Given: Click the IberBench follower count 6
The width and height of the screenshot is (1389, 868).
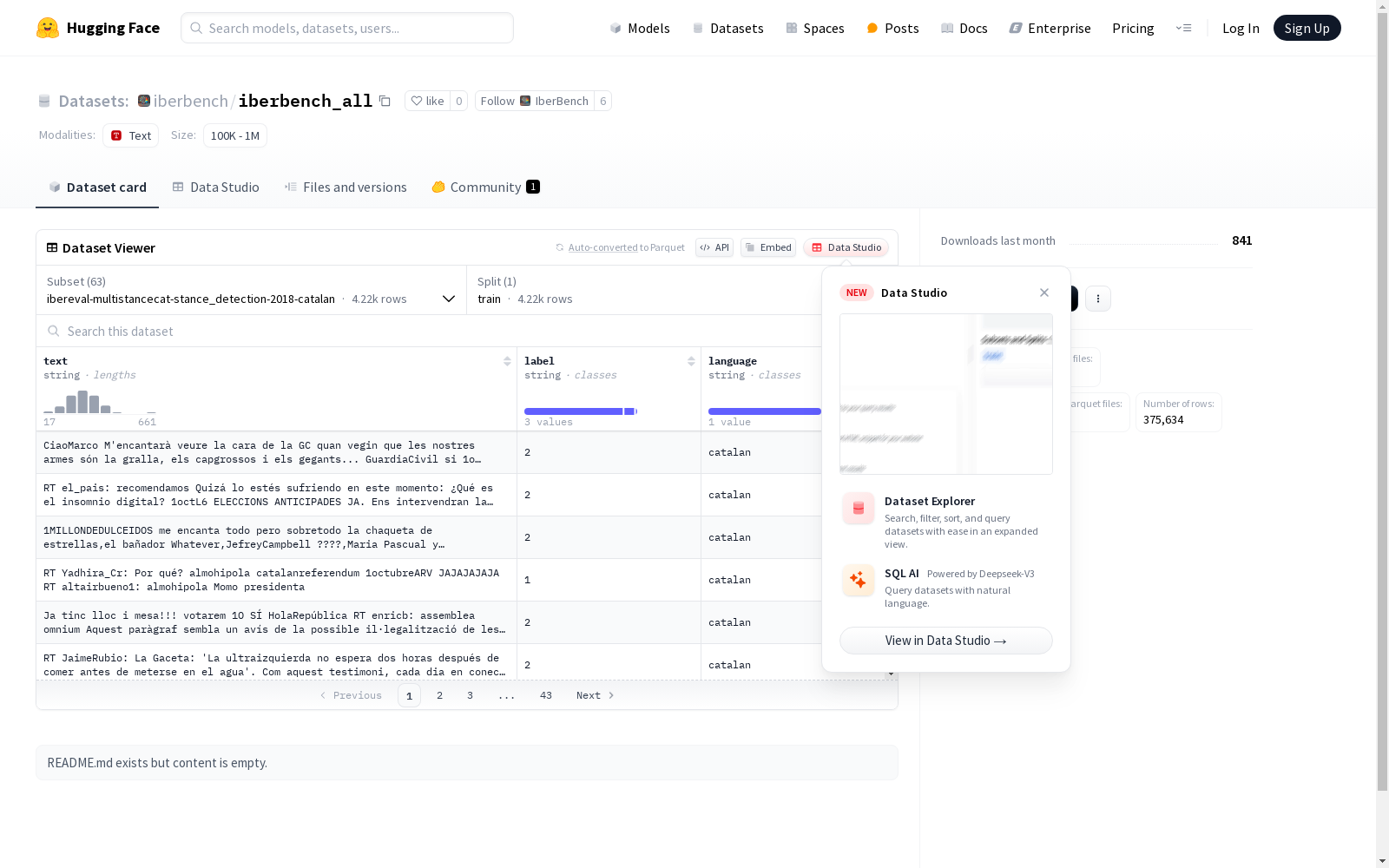Looking at the screenshot, I should pos(603,101).
